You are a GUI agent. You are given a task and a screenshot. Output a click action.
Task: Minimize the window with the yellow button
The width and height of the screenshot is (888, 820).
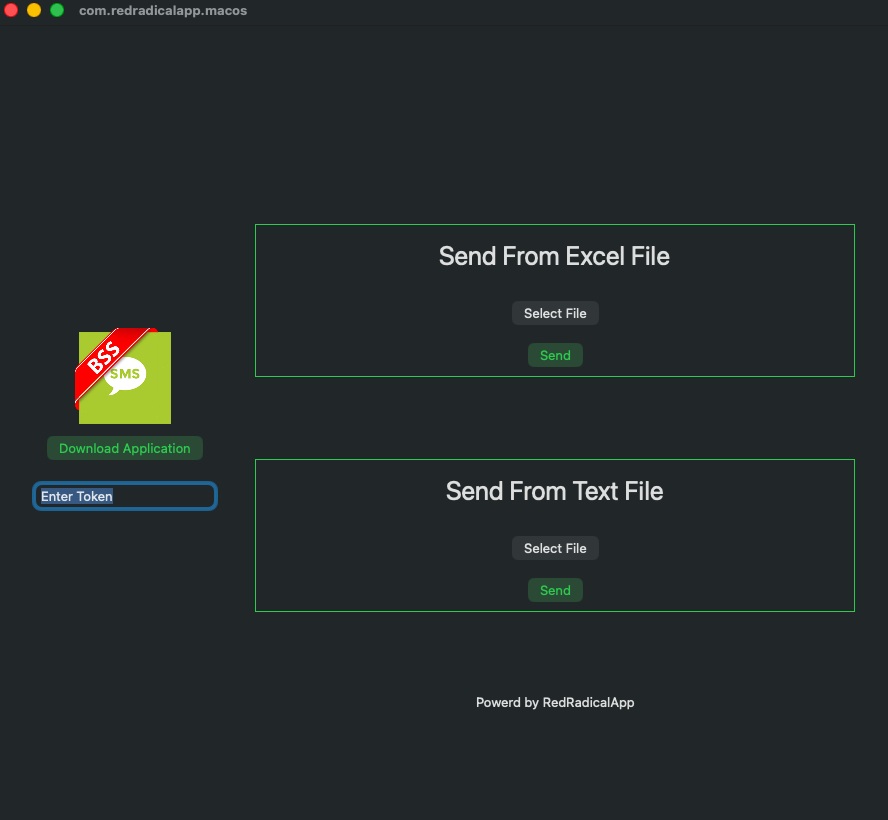pyautogui.click(x=34, y=10)
